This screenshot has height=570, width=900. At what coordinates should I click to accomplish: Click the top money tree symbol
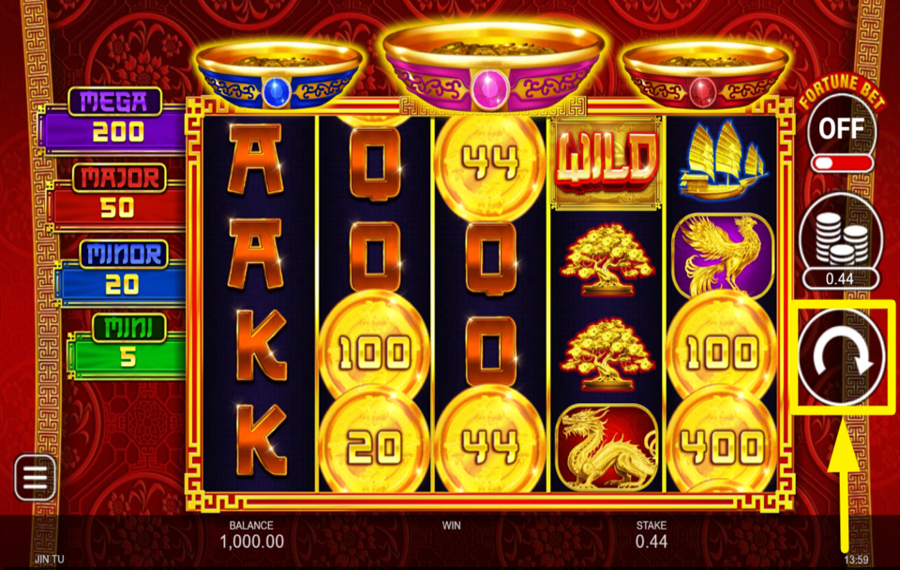607,259
